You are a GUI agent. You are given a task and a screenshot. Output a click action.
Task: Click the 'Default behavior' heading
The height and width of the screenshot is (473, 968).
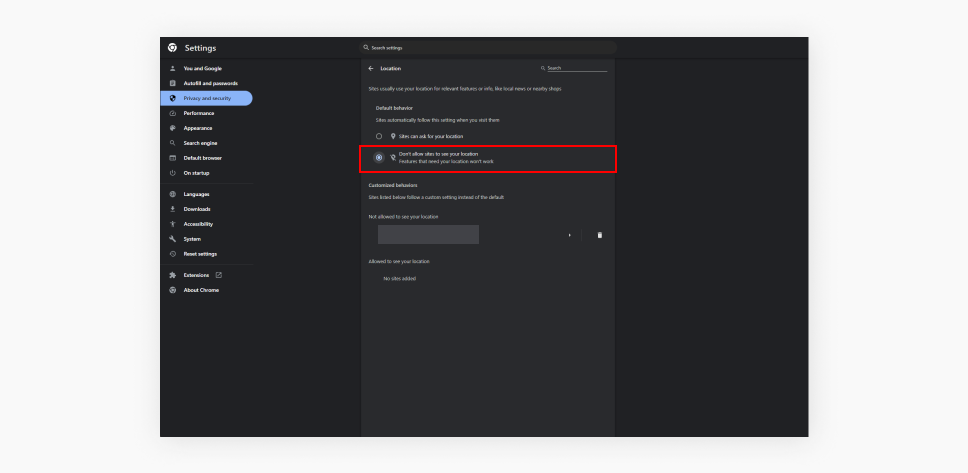tap(394, 108)
